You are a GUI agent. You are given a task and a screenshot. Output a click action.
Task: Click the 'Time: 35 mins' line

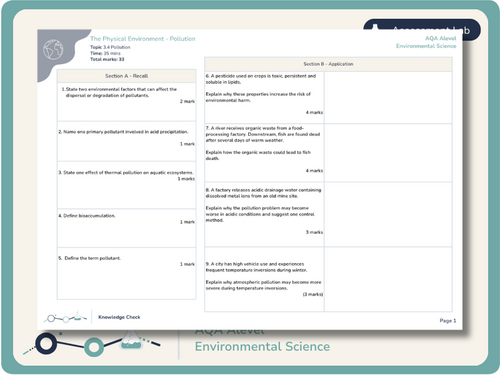point(105,53)
